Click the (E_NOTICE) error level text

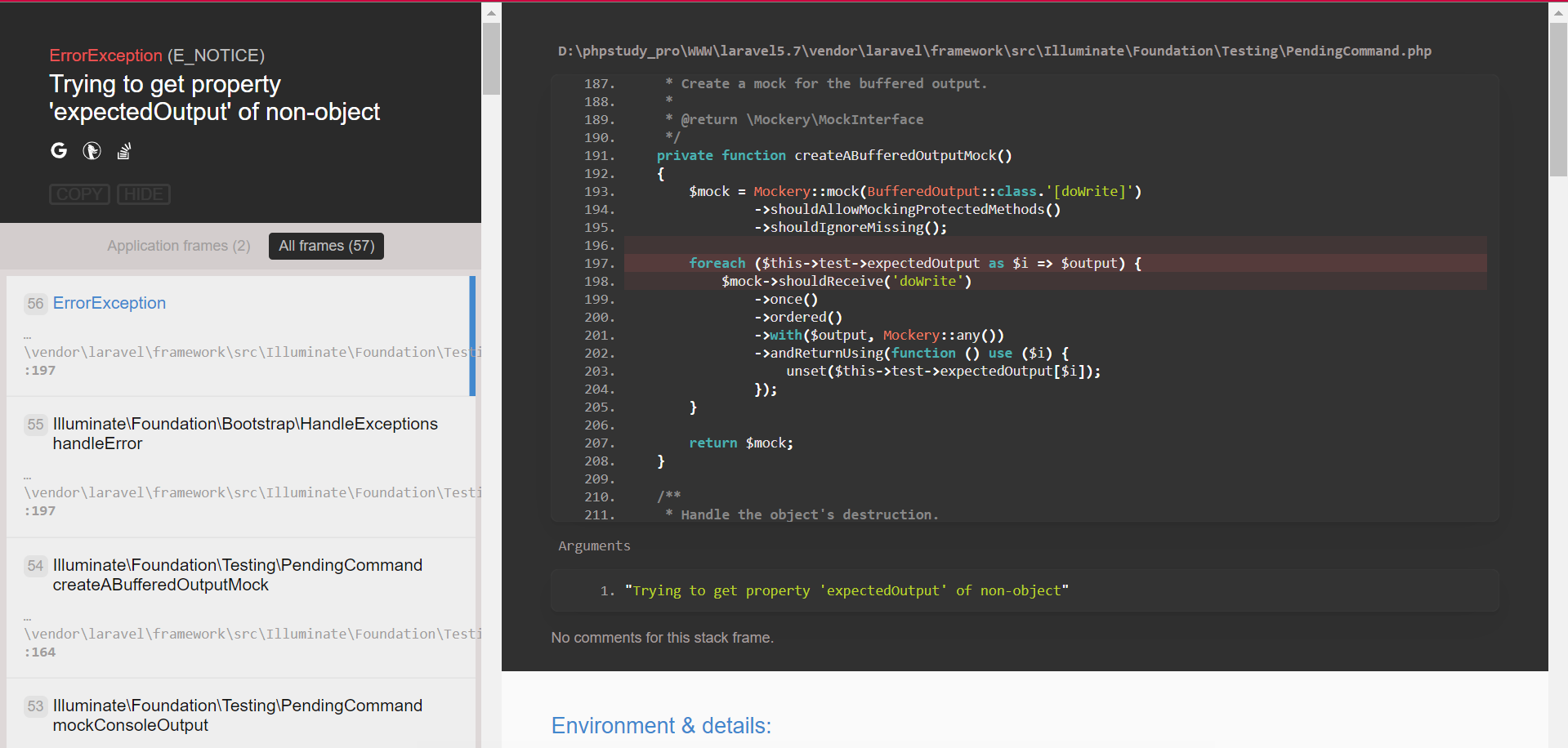tap(216, 56)
